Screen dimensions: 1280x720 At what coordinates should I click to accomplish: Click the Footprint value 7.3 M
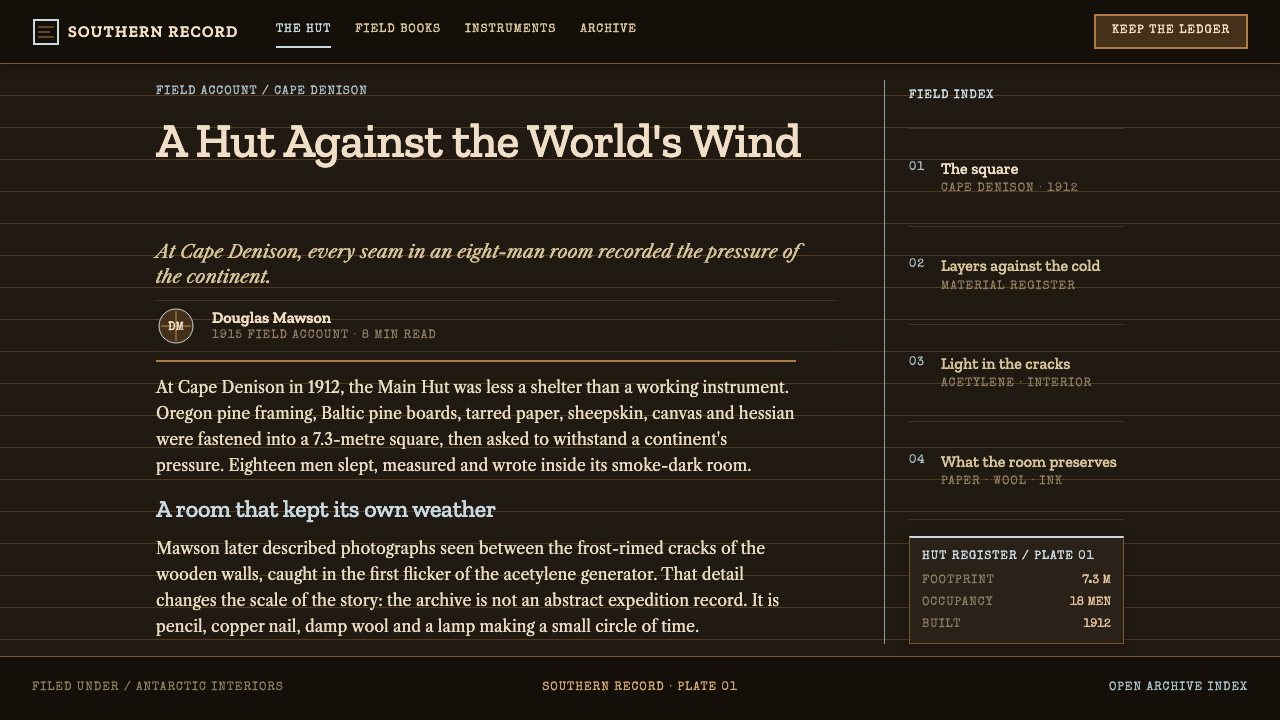click(x=1096, y=579)
